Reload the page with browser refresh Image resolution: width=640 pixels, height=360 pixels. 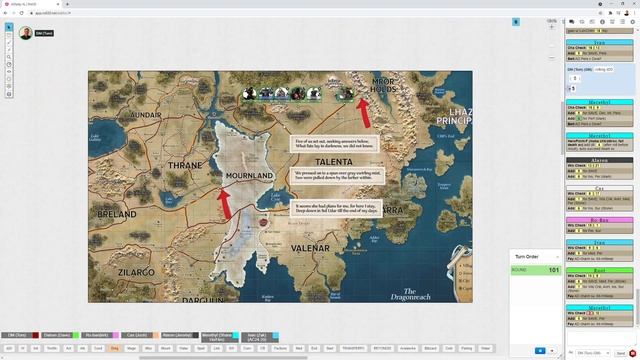(x=22, y=13)
